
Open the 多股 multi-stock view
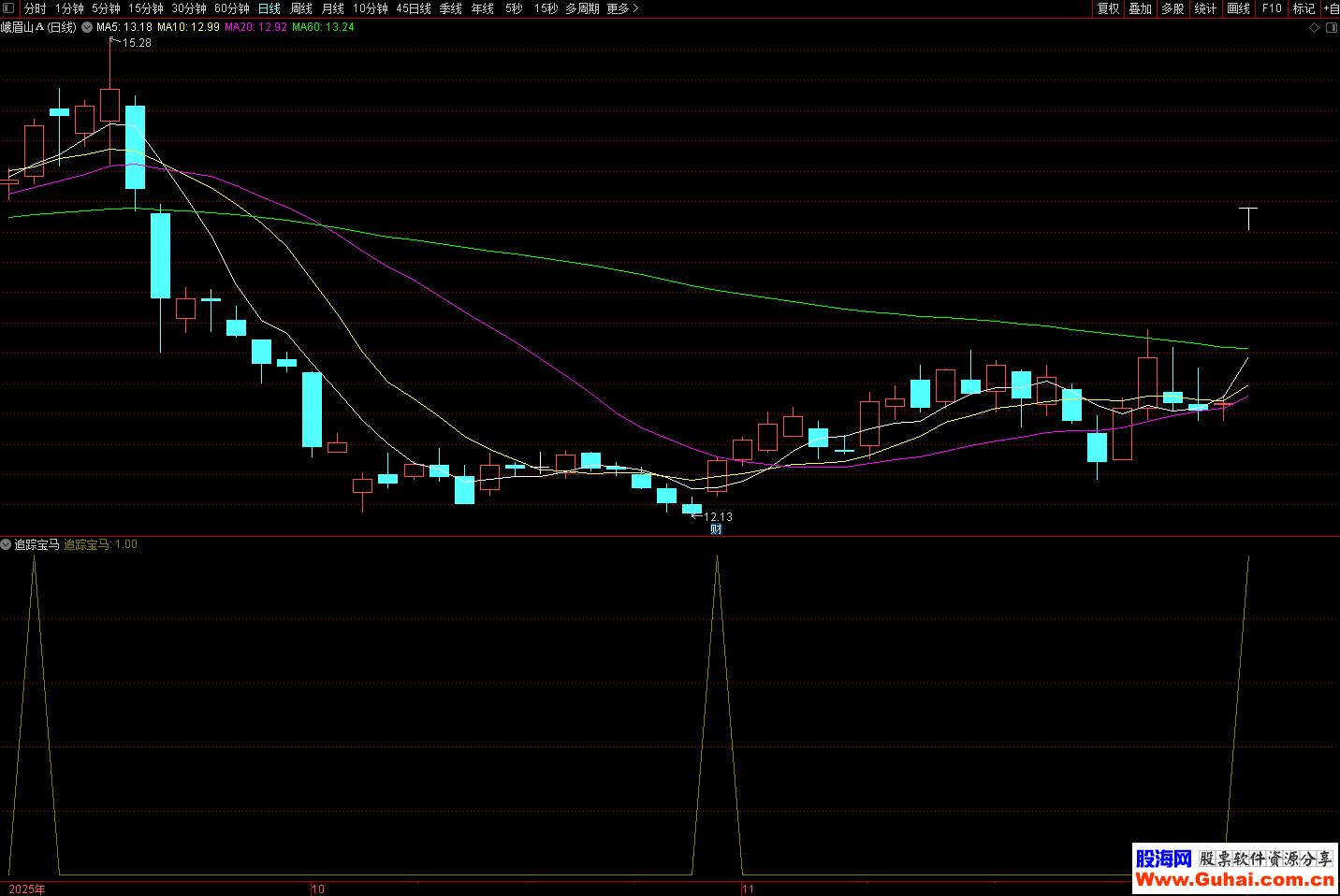tap(1173, 8)
